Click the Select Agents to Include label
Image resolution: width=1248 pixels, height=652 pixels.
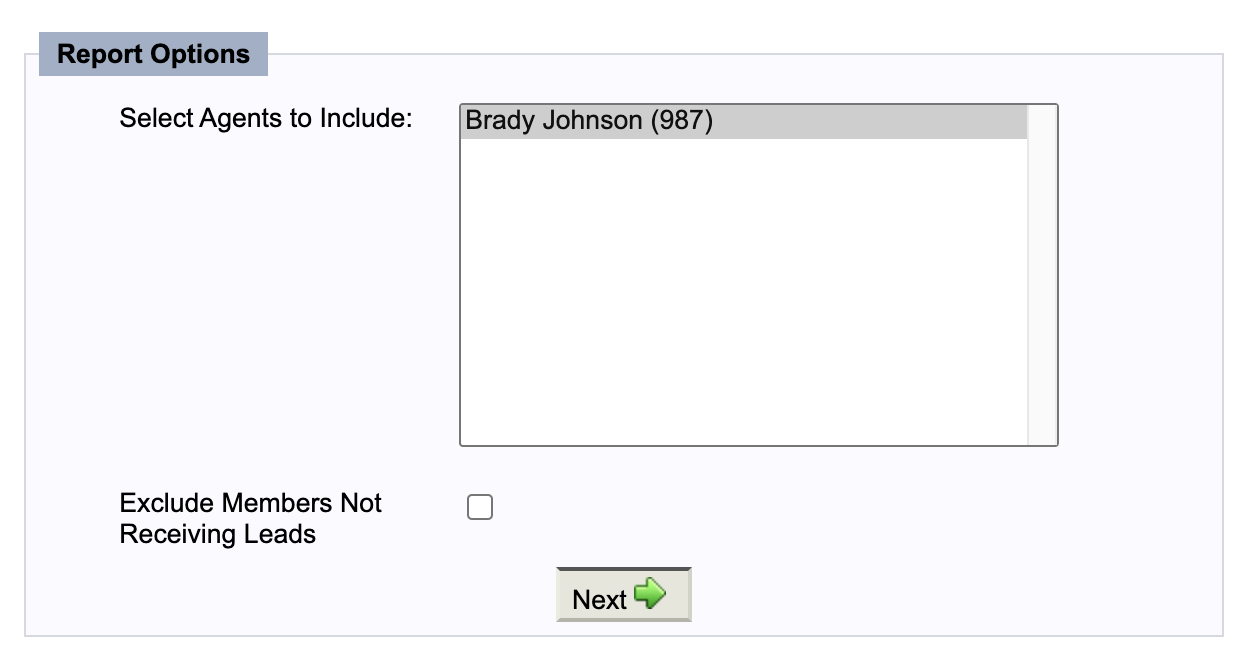(266, 118)
